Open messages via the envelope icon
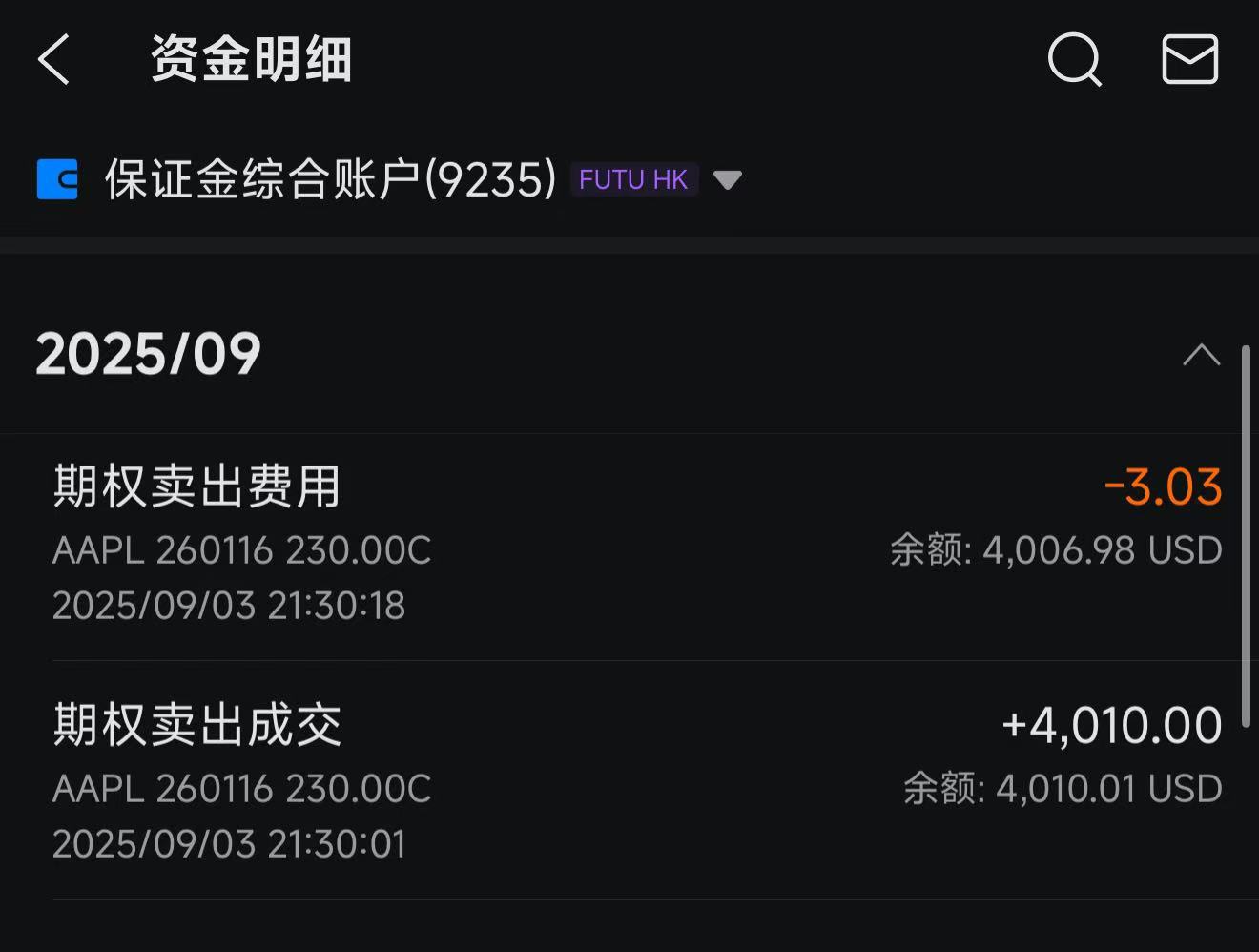The height and width of the screenshot is (952, 1259). click(x=1189, y=59)
